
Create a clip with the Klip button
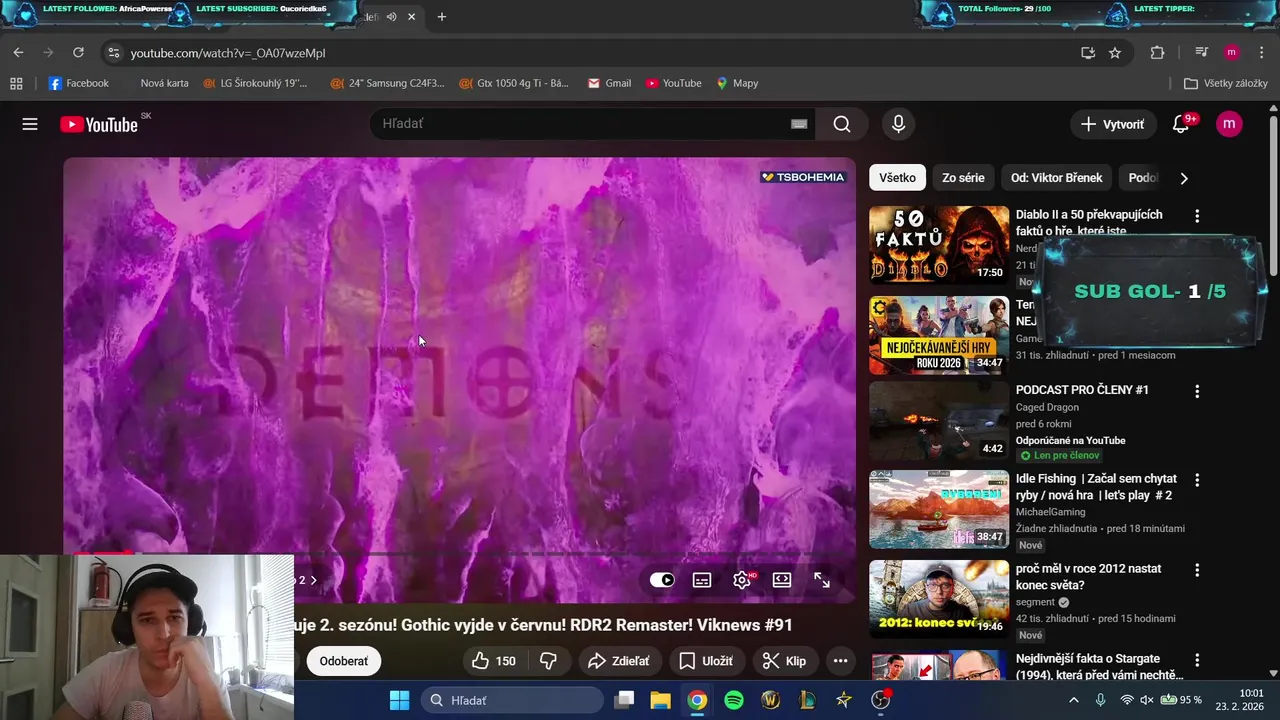784,661
